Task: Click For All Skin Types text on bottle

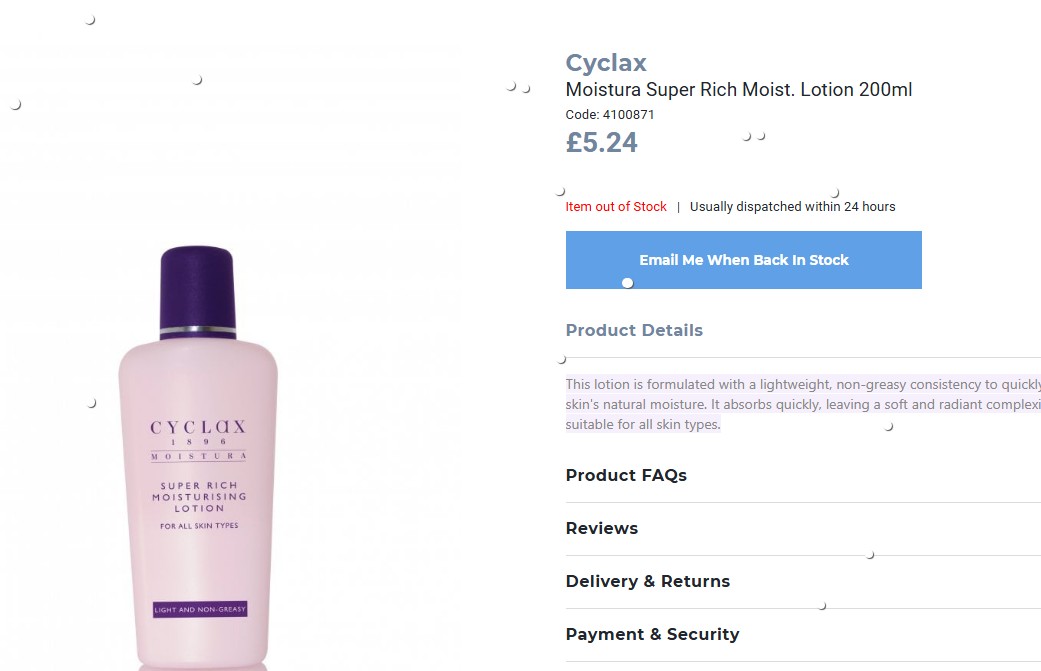Action: pyautogui.click(x=199, y=525)
